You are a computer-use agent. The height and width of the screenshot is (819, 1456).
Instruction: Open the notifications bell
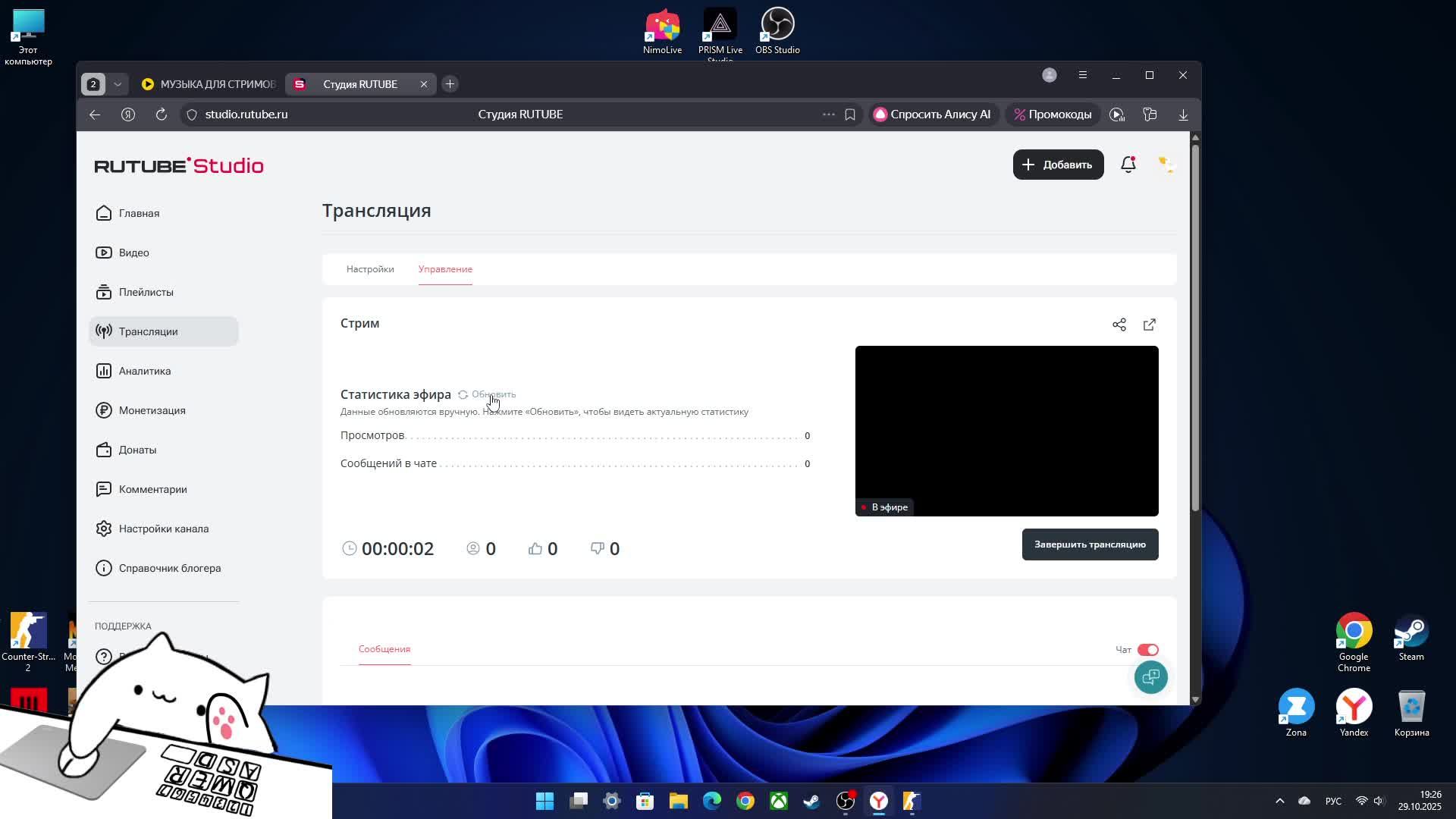[x=1128, y=165]
